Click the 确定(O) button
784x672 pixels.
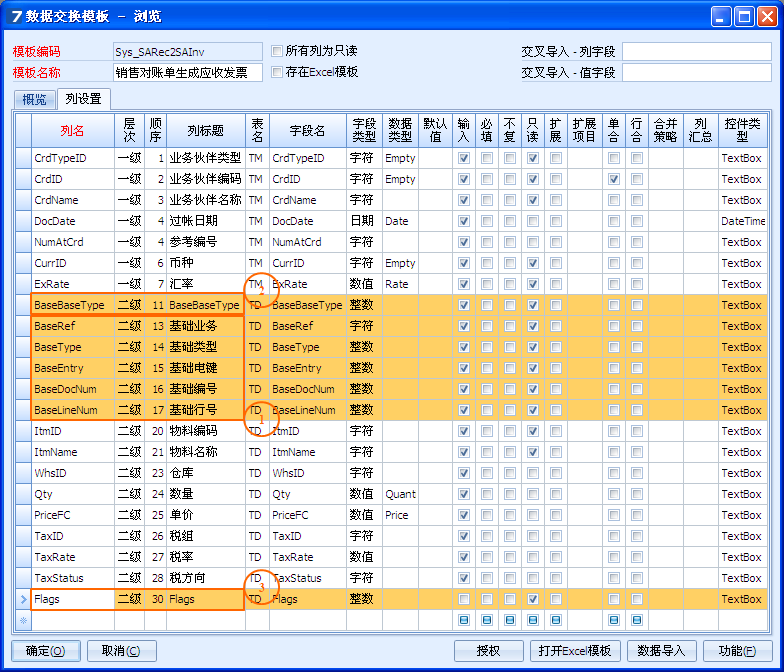(46, 650)
